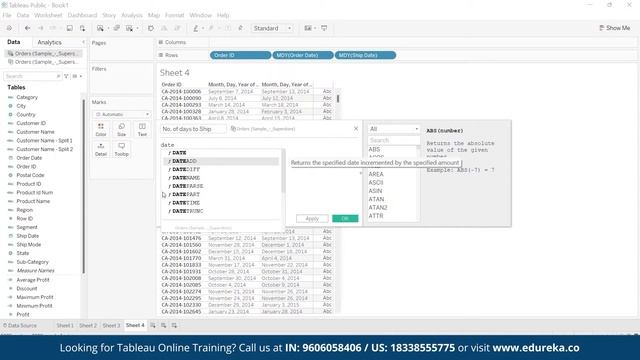Open the data pane view options dropdown
This screenshot has width=640, height=360.
coord(77,76)
